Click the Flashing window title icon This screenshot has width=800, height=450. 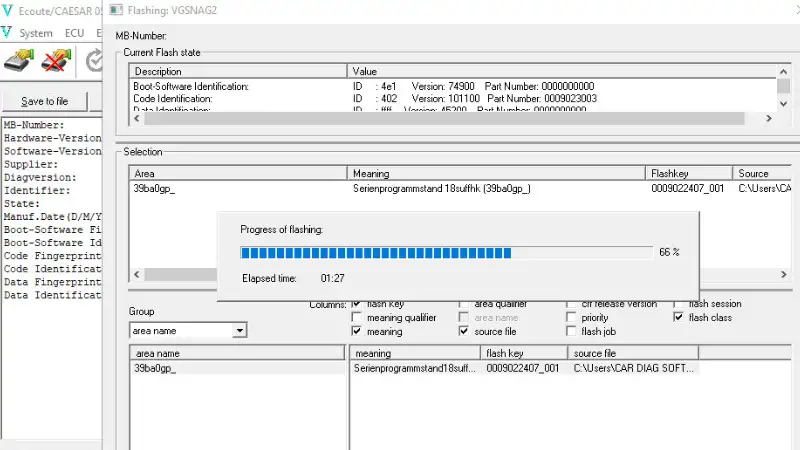click(x=116, y=10)
